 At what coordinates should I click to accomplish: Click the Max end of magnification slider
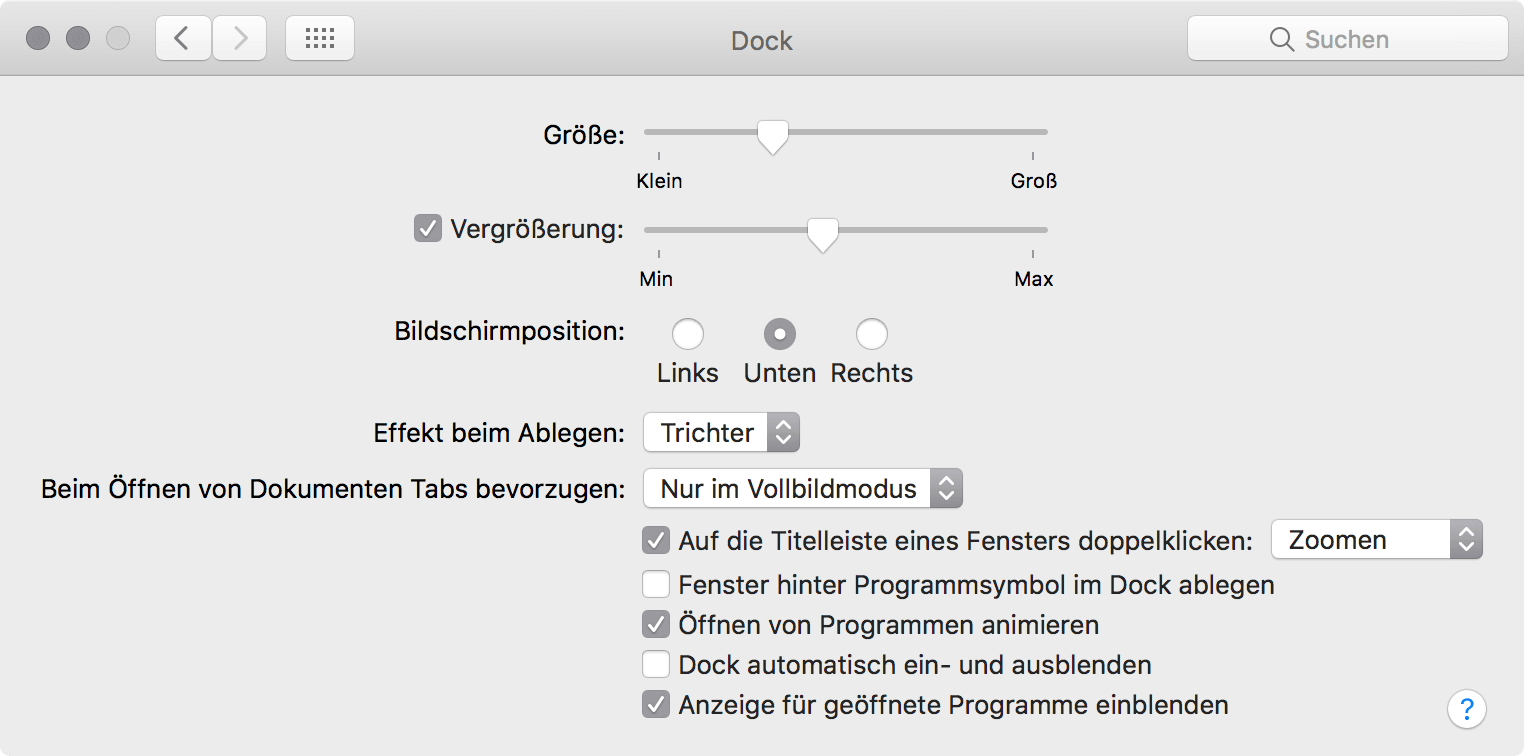tap(1034, 279)
